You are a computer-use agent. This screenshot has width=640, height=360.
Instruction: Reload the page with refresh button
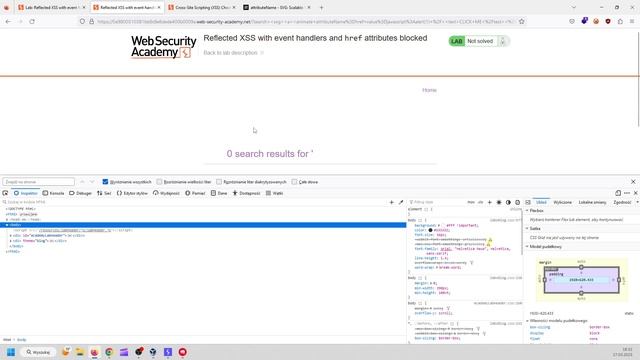point(32,21)
